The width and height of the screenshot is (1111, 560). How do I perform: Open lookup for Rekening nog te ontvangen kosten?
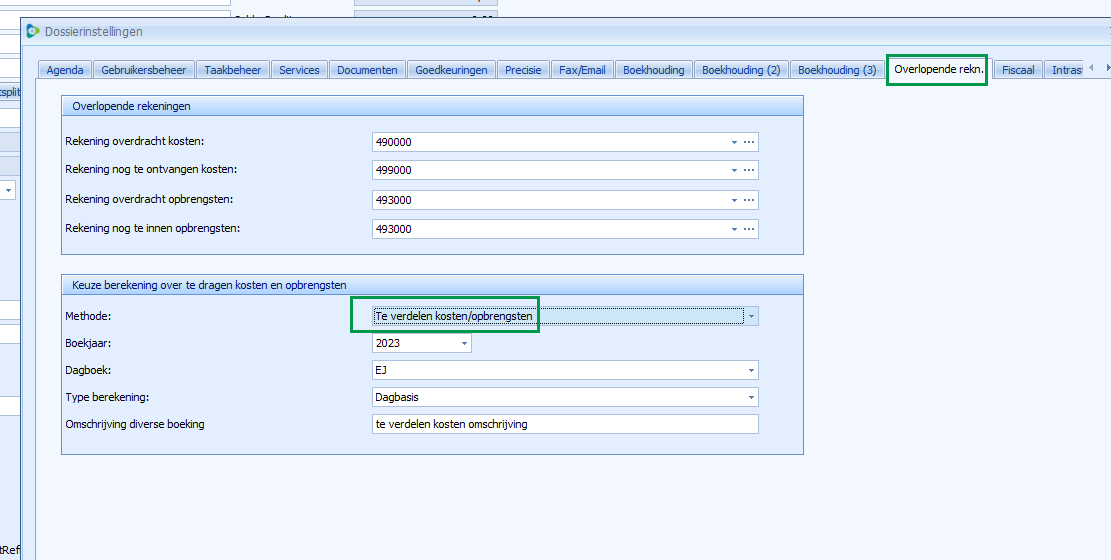748,171
